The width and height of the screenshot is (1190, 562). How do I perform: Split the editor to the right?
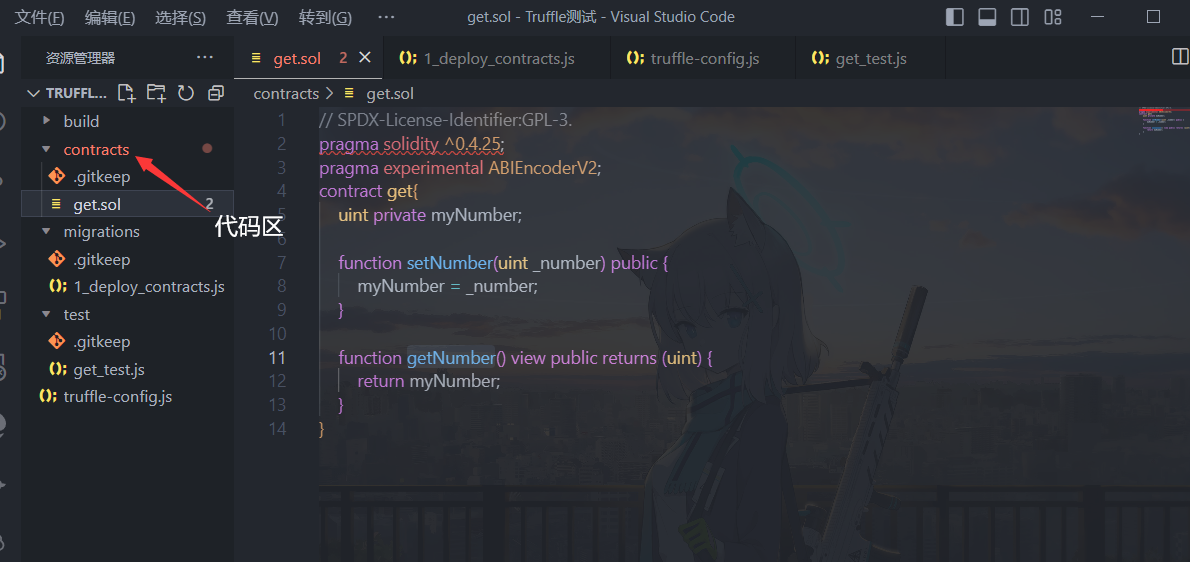(1180, 57)
